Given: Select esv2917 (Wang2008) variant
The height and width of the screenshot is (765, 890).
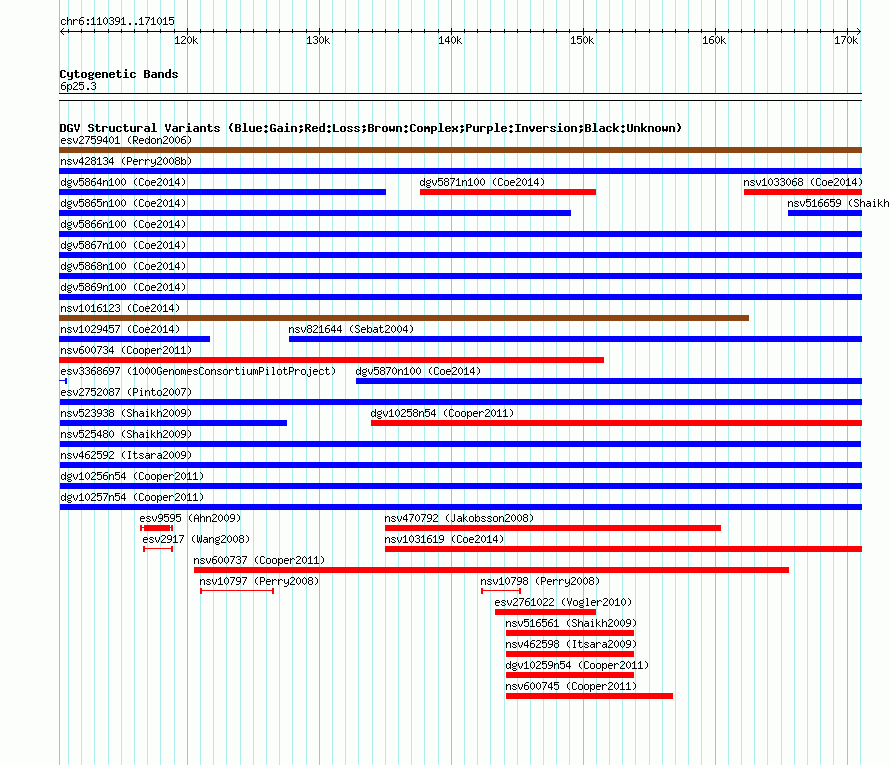Looking at the screenshot, I should [x=158, y=549].
